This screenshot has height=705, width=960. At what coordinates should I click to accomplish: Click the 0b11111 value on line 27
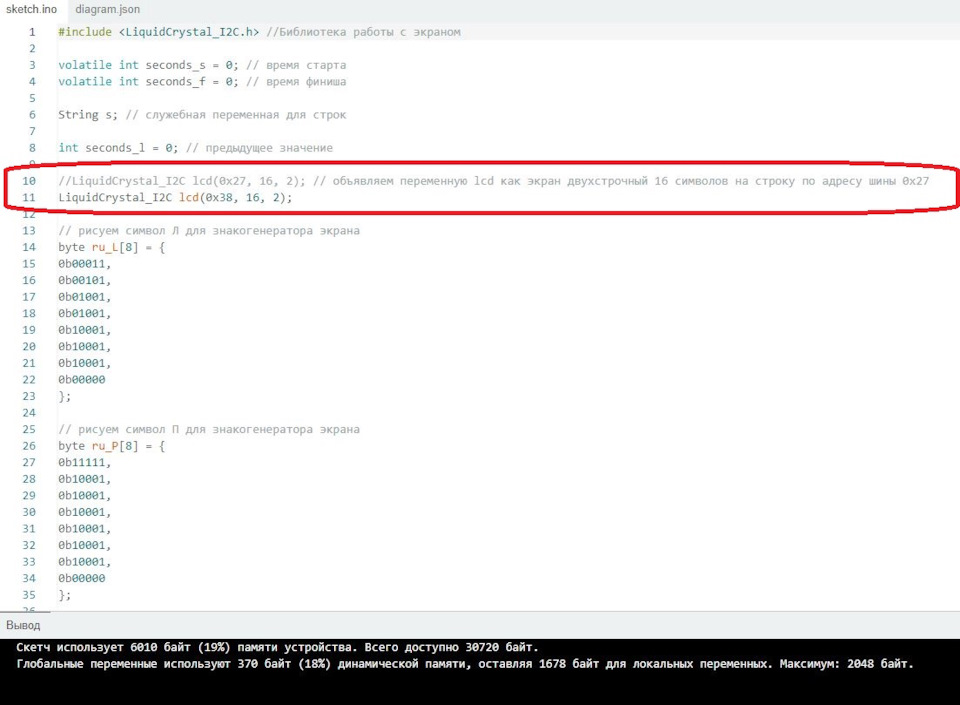click(x=84, y=463)
